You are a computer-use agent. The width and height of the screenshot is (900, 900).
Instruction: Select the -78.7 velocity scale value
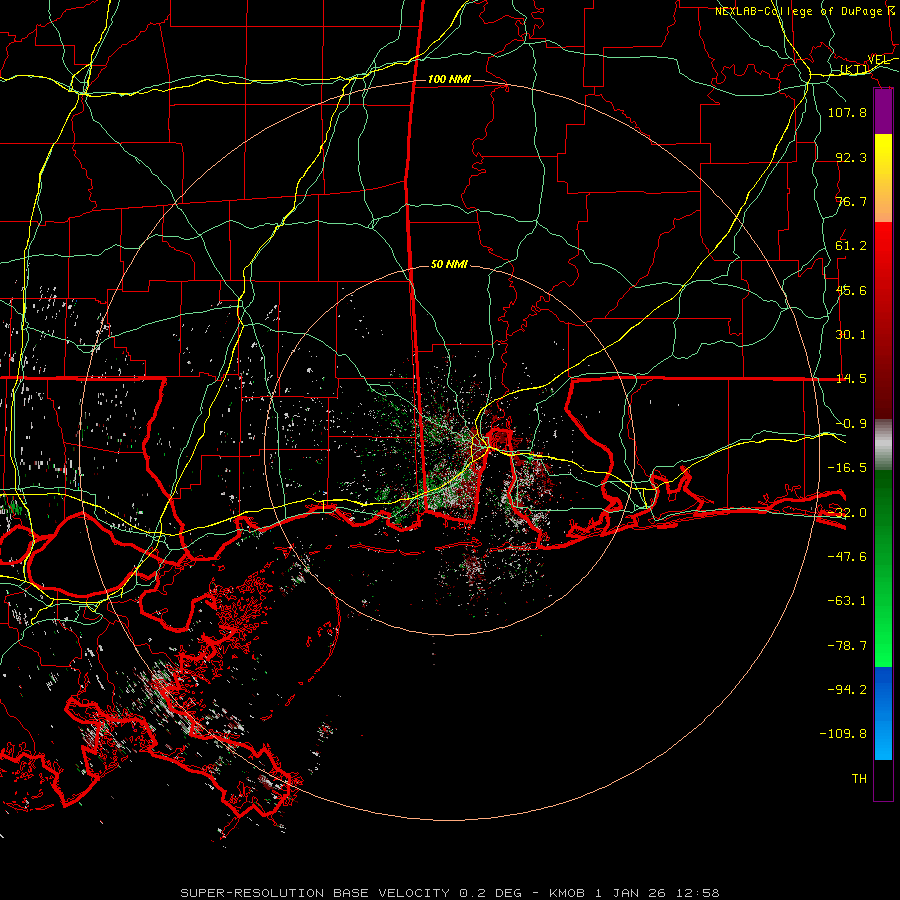847,646
